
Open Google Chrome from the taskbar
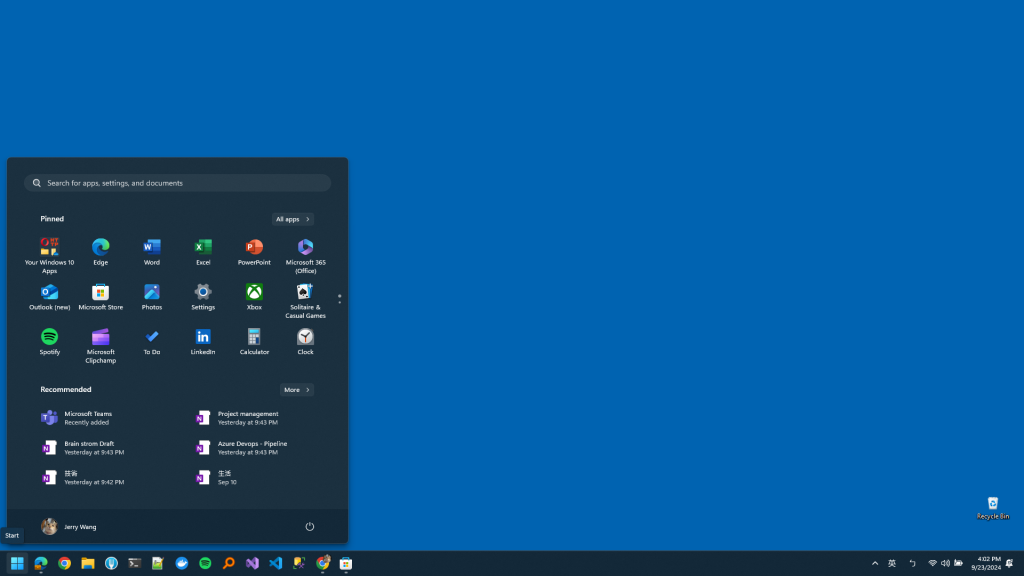tap(65, 563)
